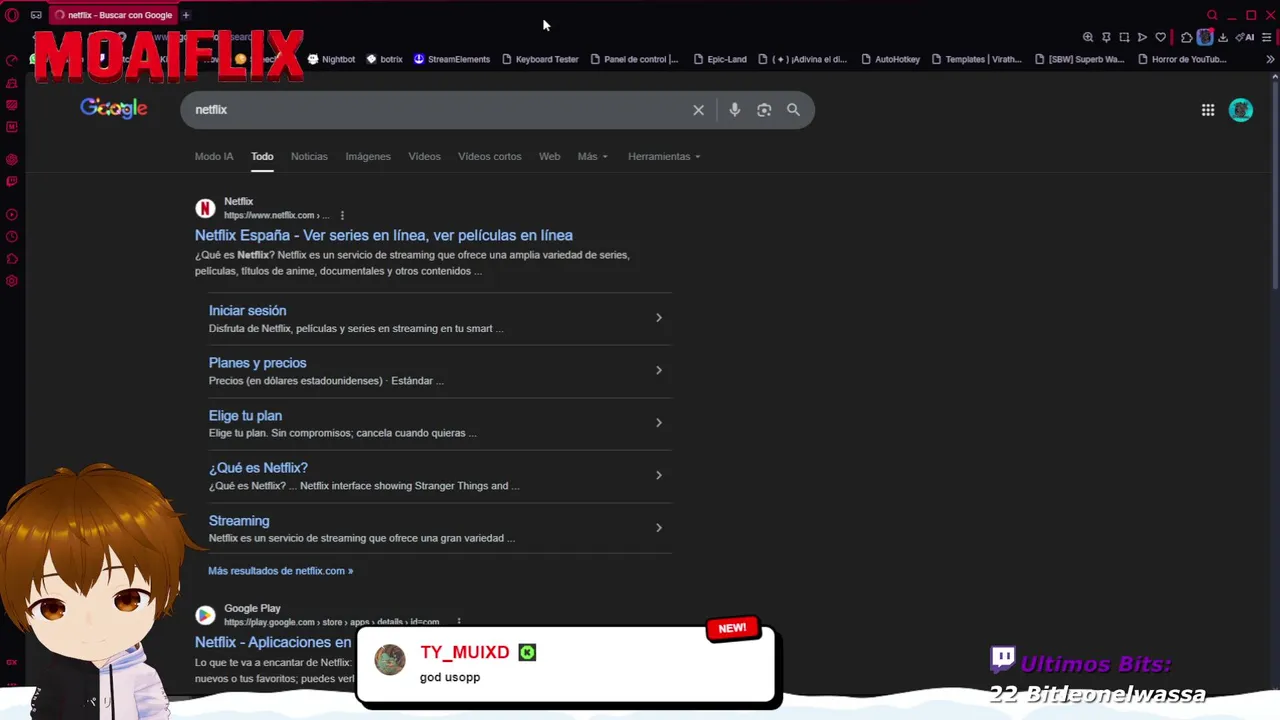Open the Elige tu plan chevron

[x=658, y=423]
